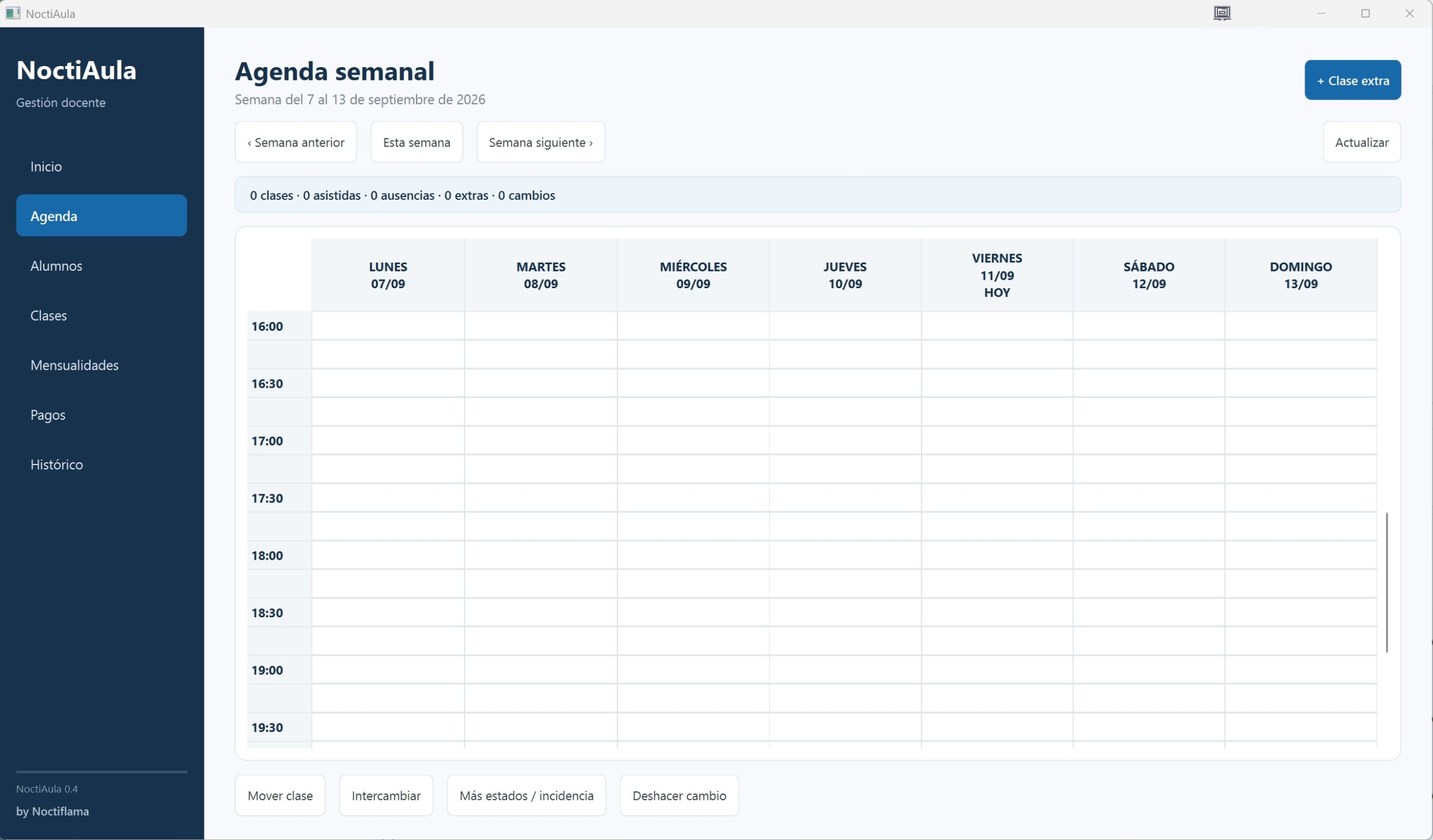Click the 17:00 time label
Screen dimensions: 1433x840
267,441
